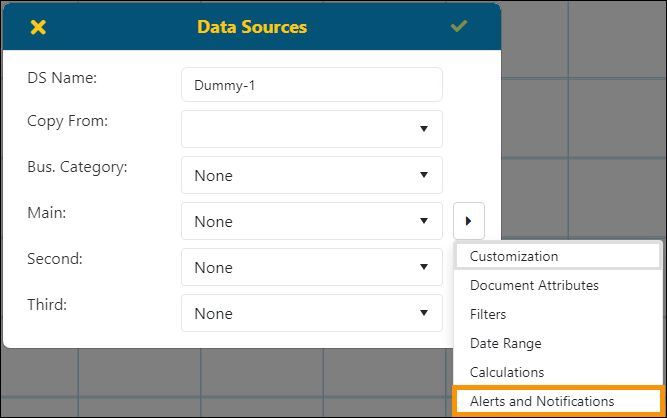Click the Copy From label
The width and height of the screenshot is (667, 418).
click(x=68, y=121)
